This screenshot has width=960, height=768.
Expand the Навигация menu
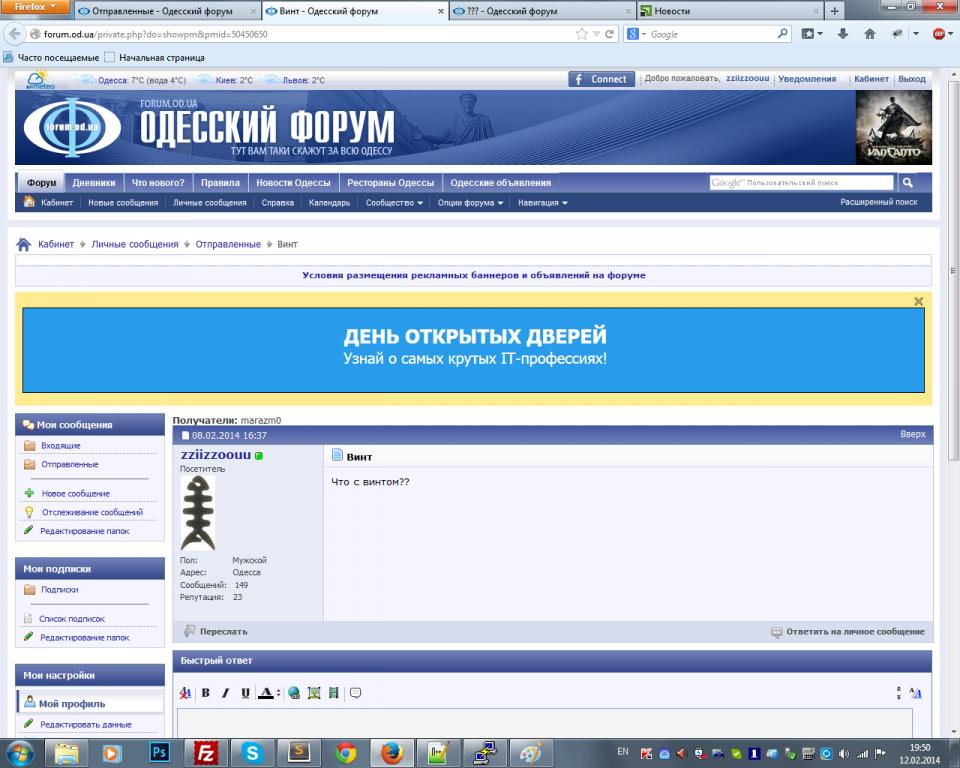point(543,203)
